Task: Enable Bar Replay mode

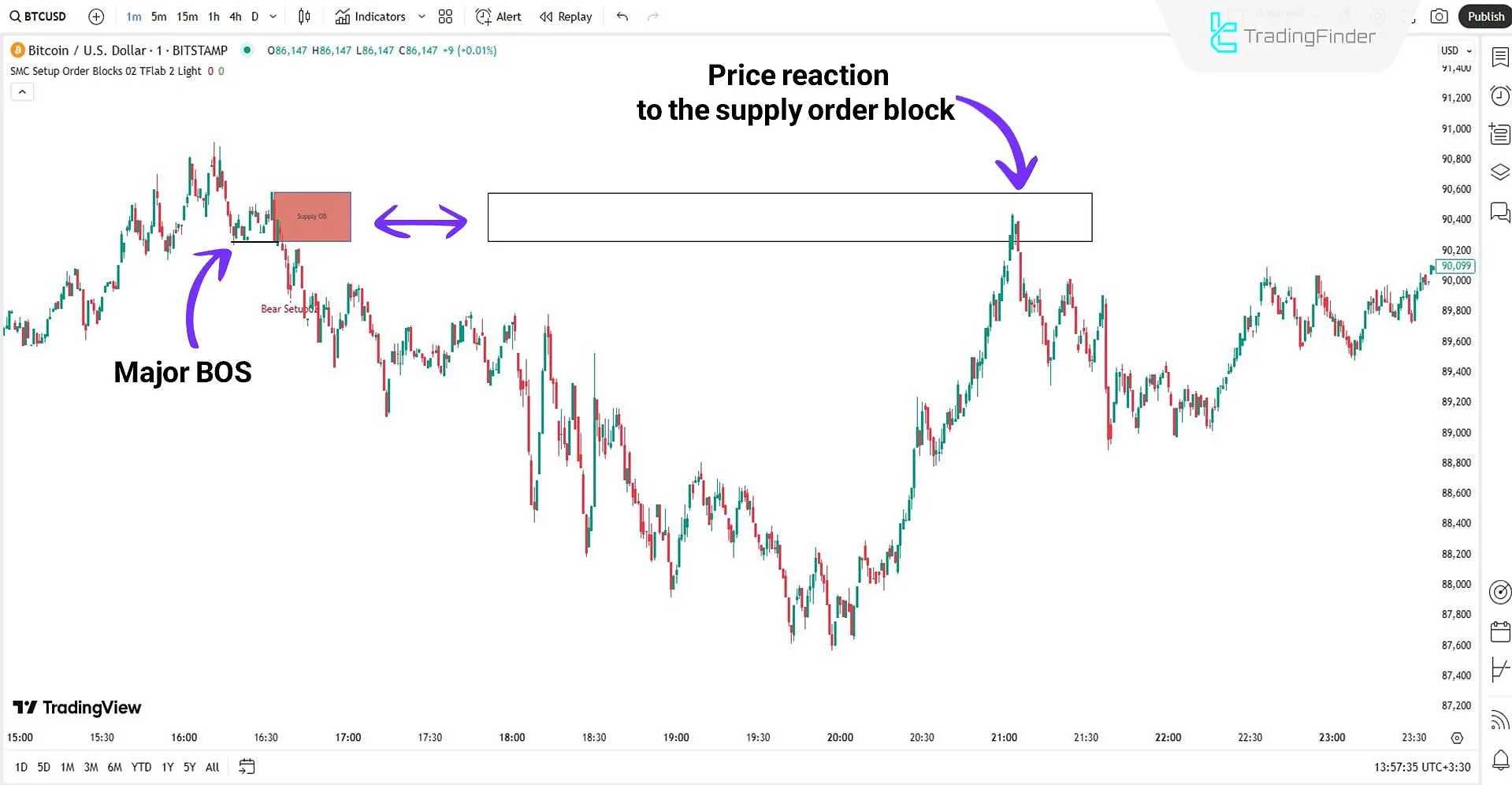Action: click(565, 16)
